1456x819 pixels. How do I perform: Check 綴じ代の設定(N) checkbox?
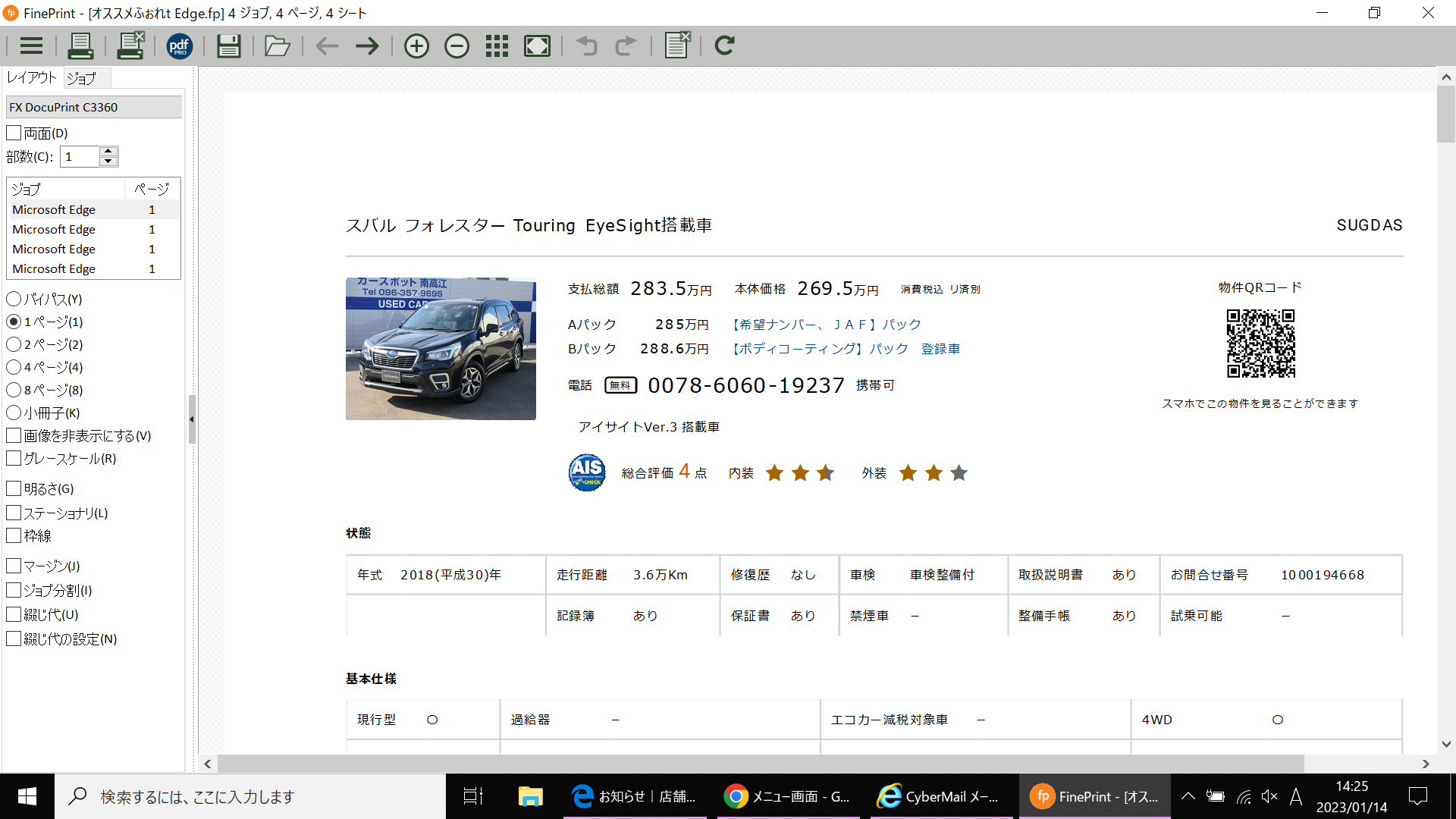pos(14,639)
